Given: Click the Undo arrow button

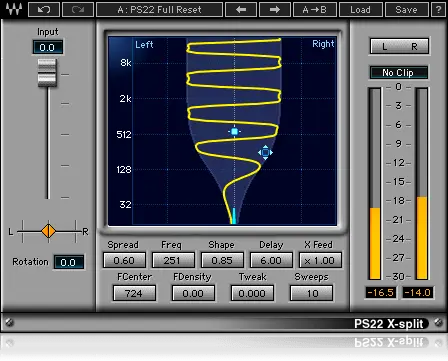Looking at the screenshot, I should (x=44, y=9).
